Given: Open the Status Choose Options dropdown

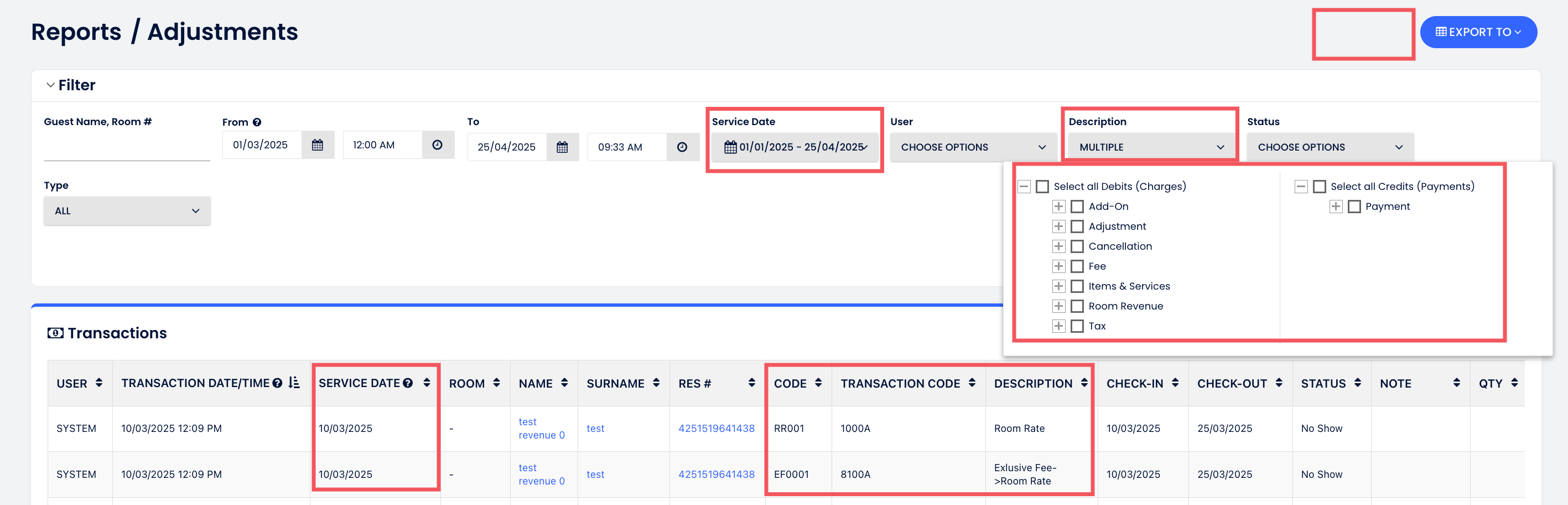Looking at the screenshot, I should pyautogui.click(x=1330, y=147).
